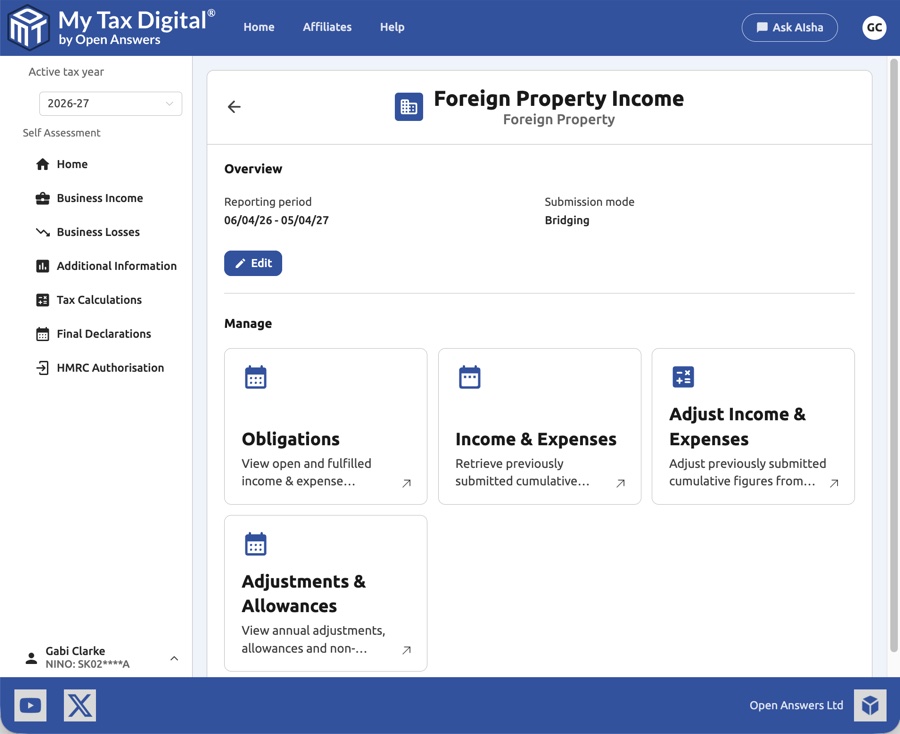900x734 pixels.
Task: Click the Final Declarations calendar icon
Action: [42, 334]
